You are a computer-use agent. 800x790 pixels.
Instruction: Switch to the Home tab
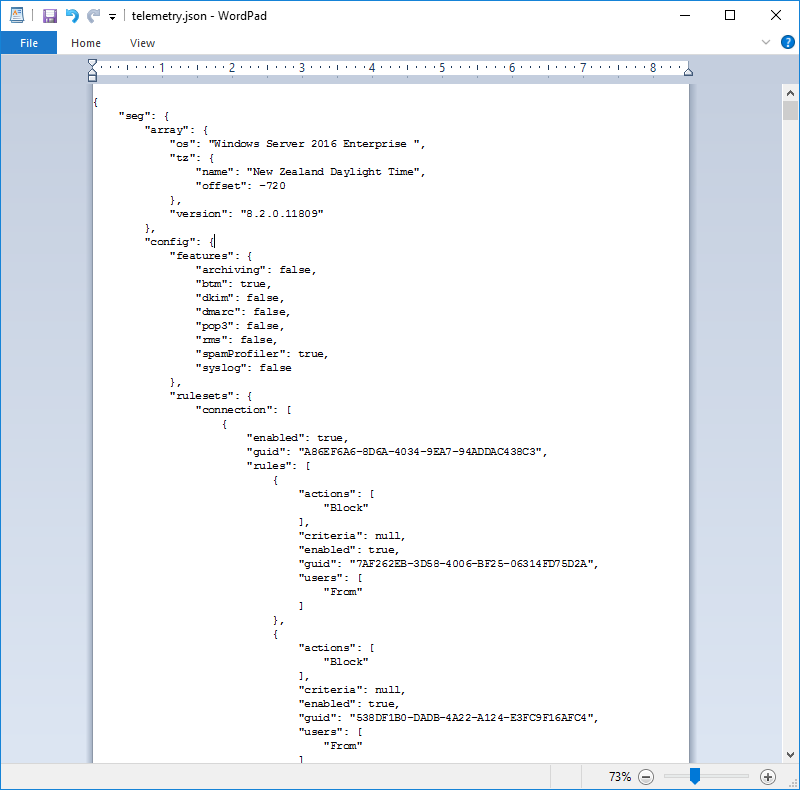pyautogui.click(x=86, y=43)
